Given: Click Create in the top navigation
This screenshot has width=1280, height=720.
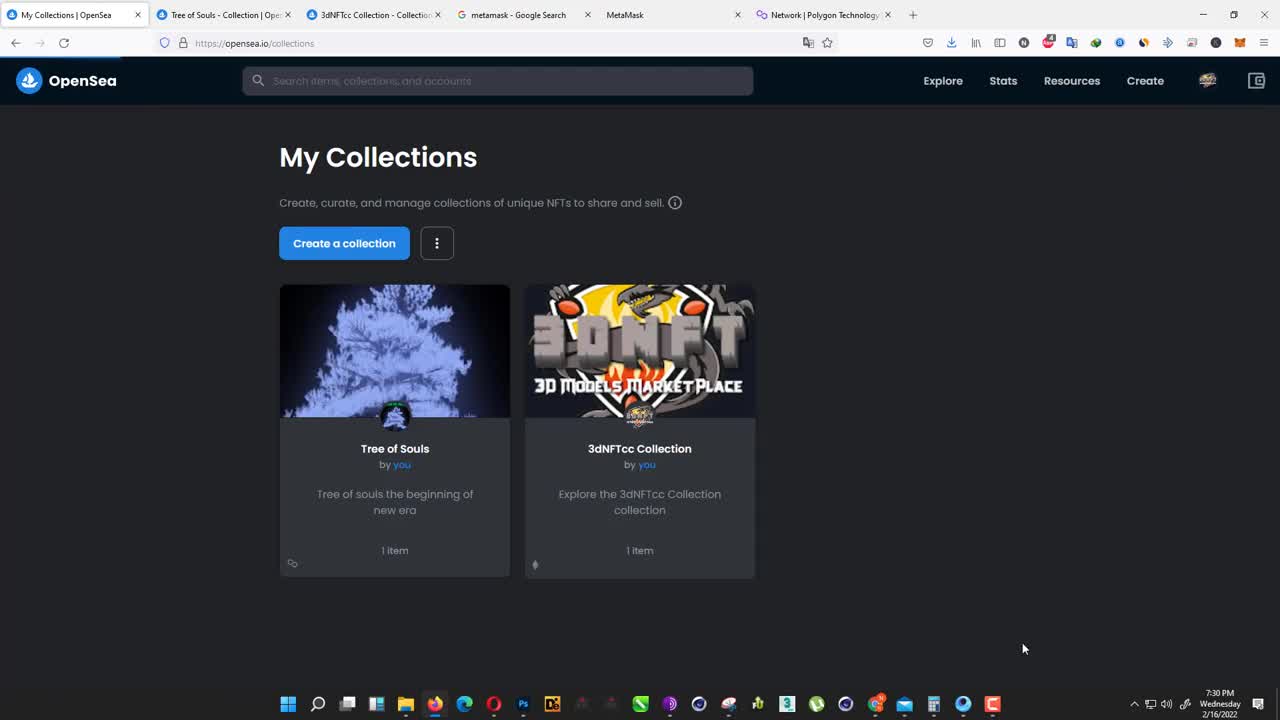Looking at the screenshot, I should click(1145, 81).
